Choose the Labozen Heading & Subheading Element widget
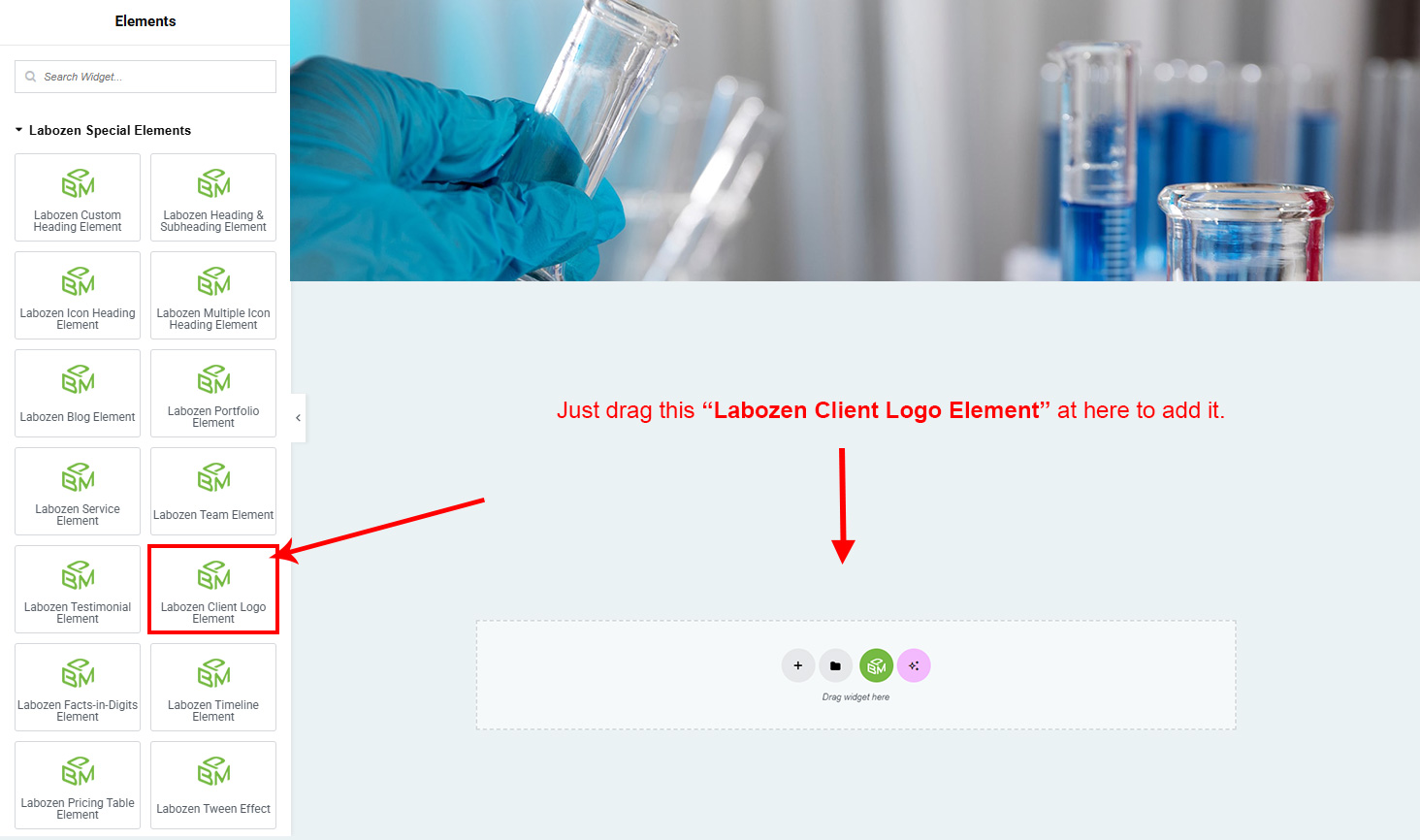Screen dimensions: 1420x840 213,198
